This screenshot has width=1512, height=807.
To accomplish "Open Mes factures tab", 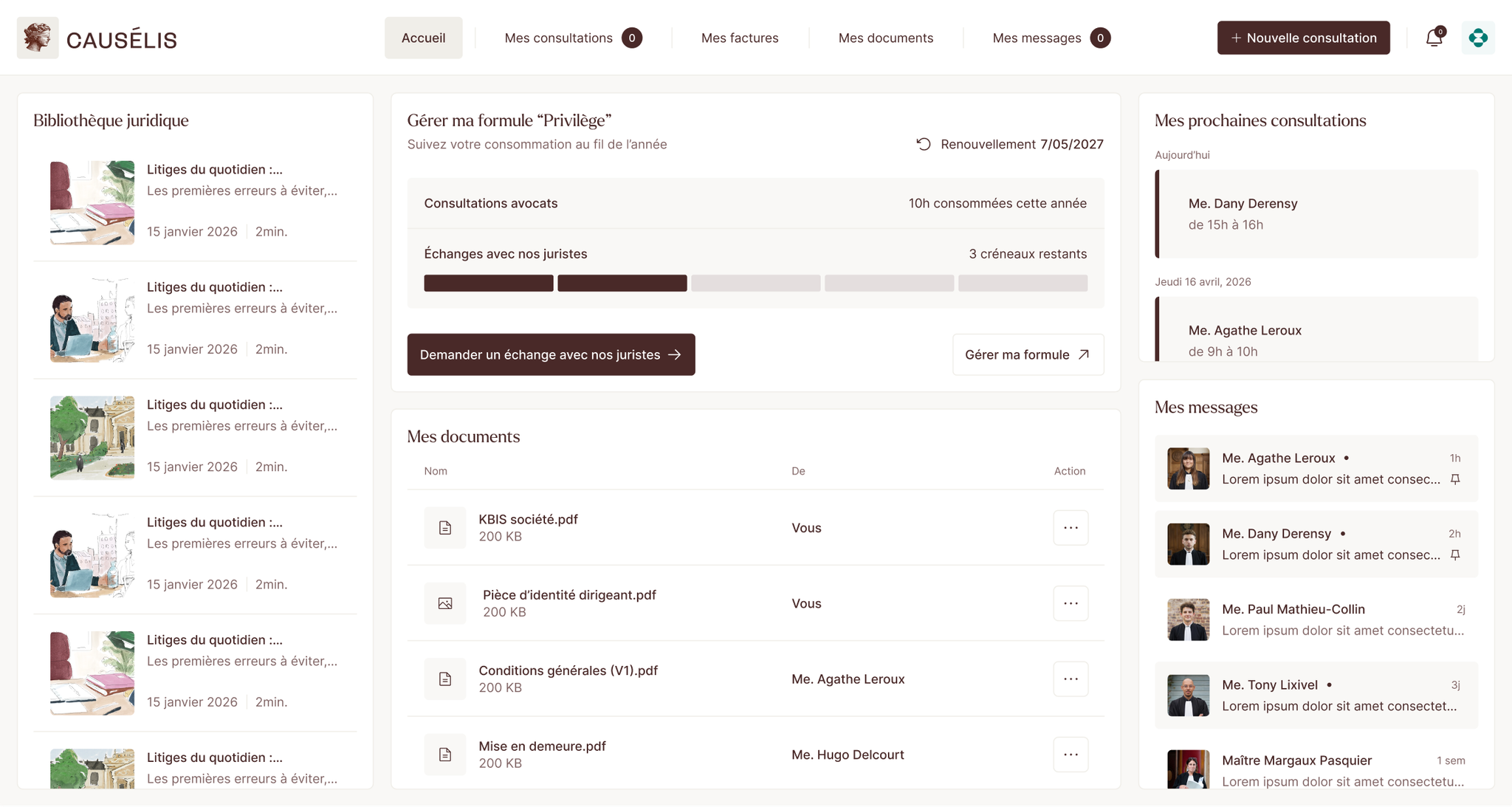I will click(740, 38).
